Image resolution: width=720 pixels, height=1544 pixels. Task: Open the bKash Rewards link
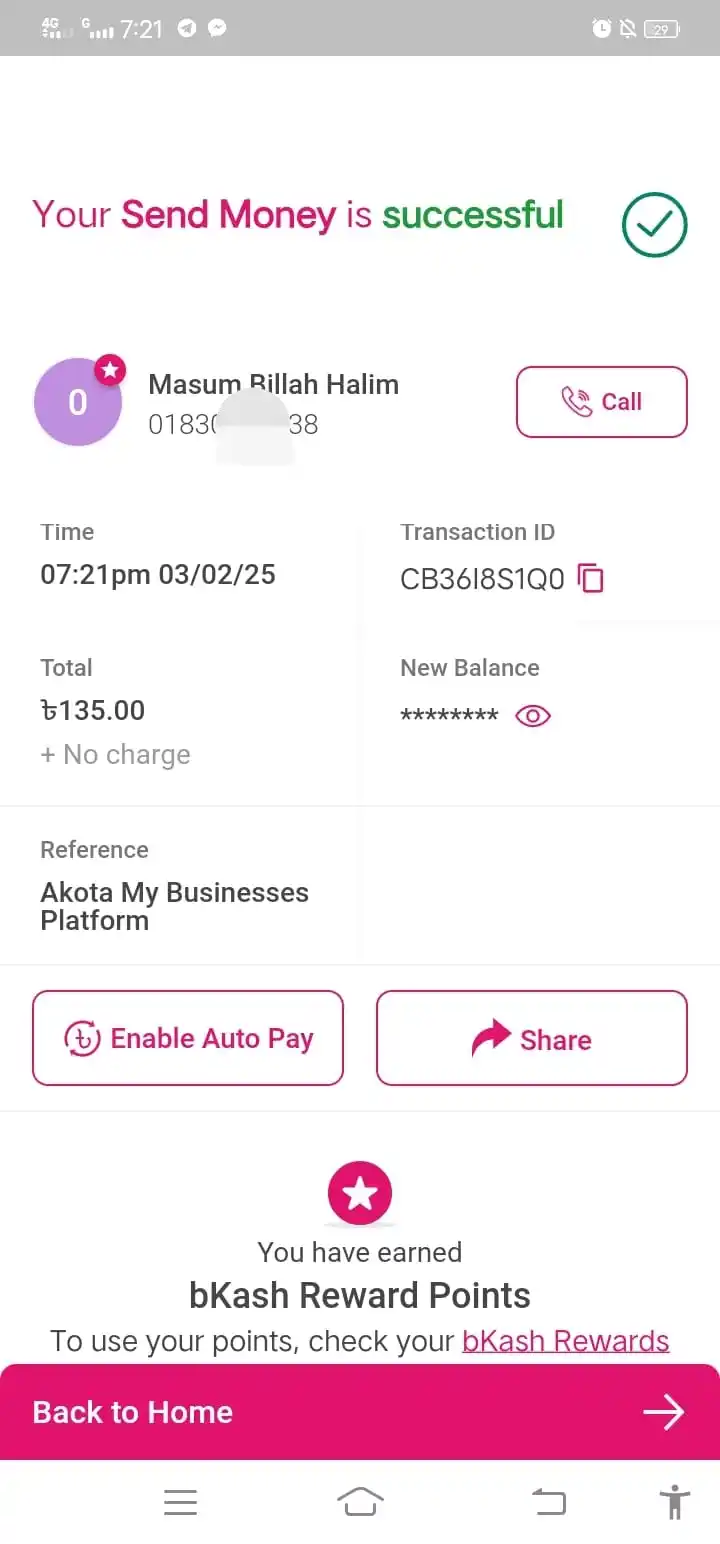coord(565,1341)
